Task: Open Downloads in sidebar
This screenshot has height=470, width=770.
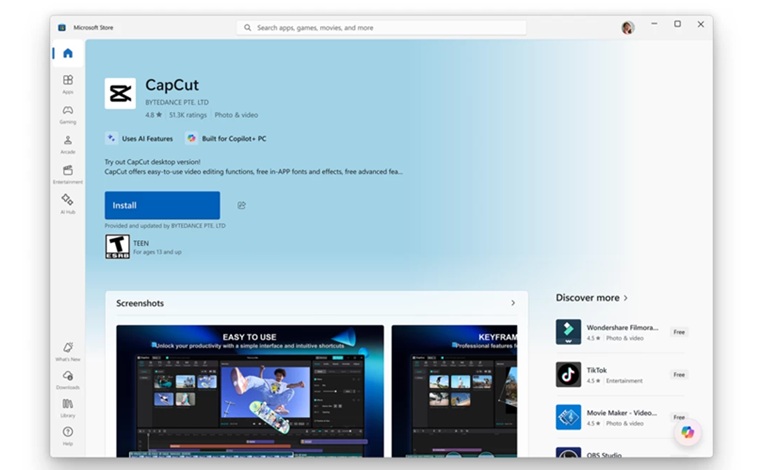Action: click(x=68, y=380)
